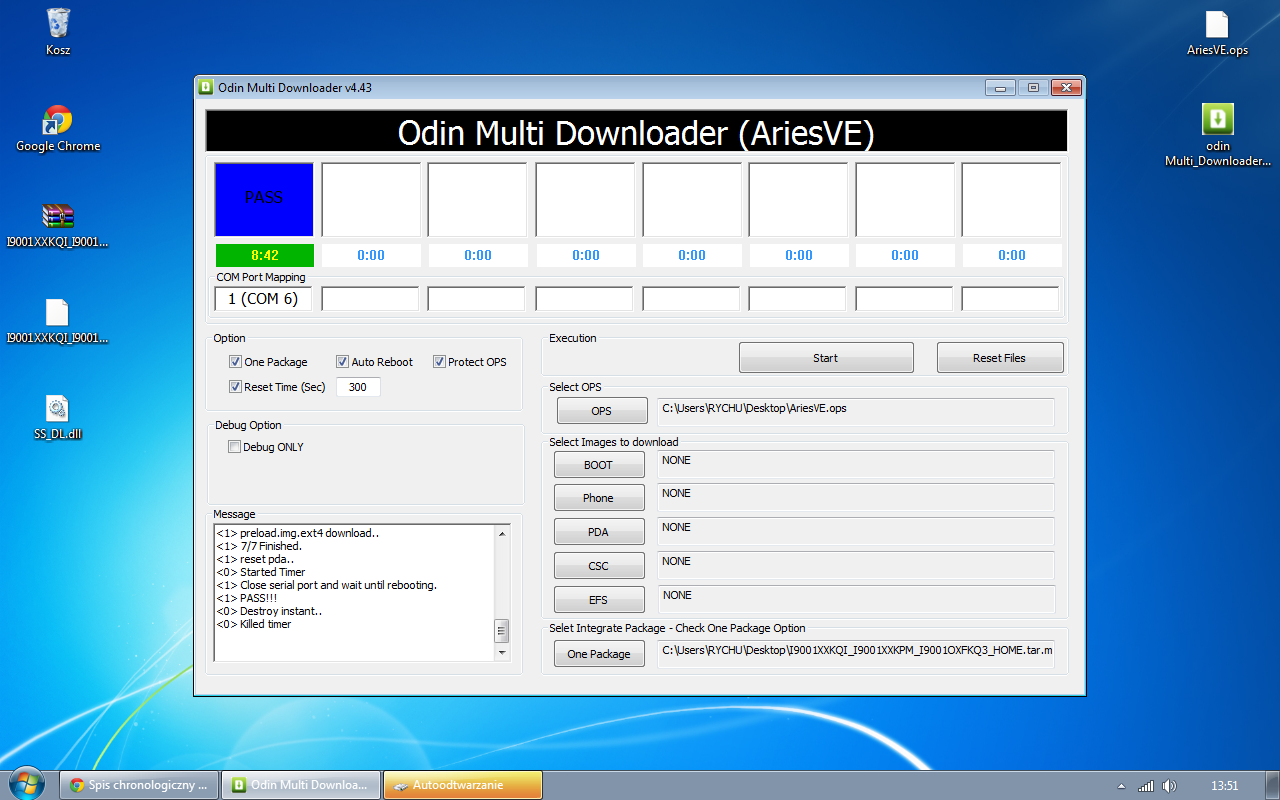Click the green 8:42 timer bar
The image size is (1280, 800).
264,255
